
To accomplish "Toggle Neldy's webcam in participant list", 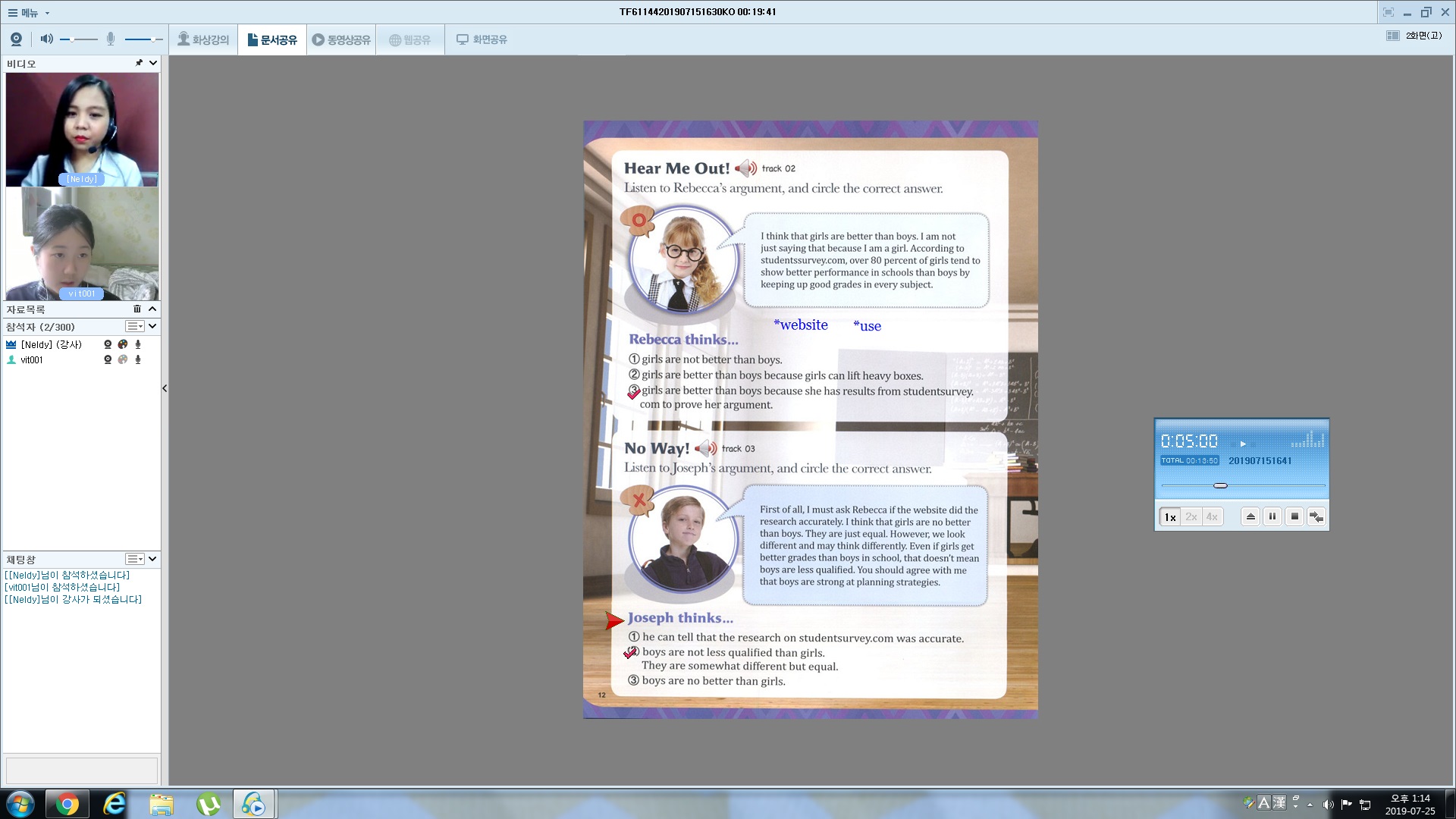I will click(108, 344).
